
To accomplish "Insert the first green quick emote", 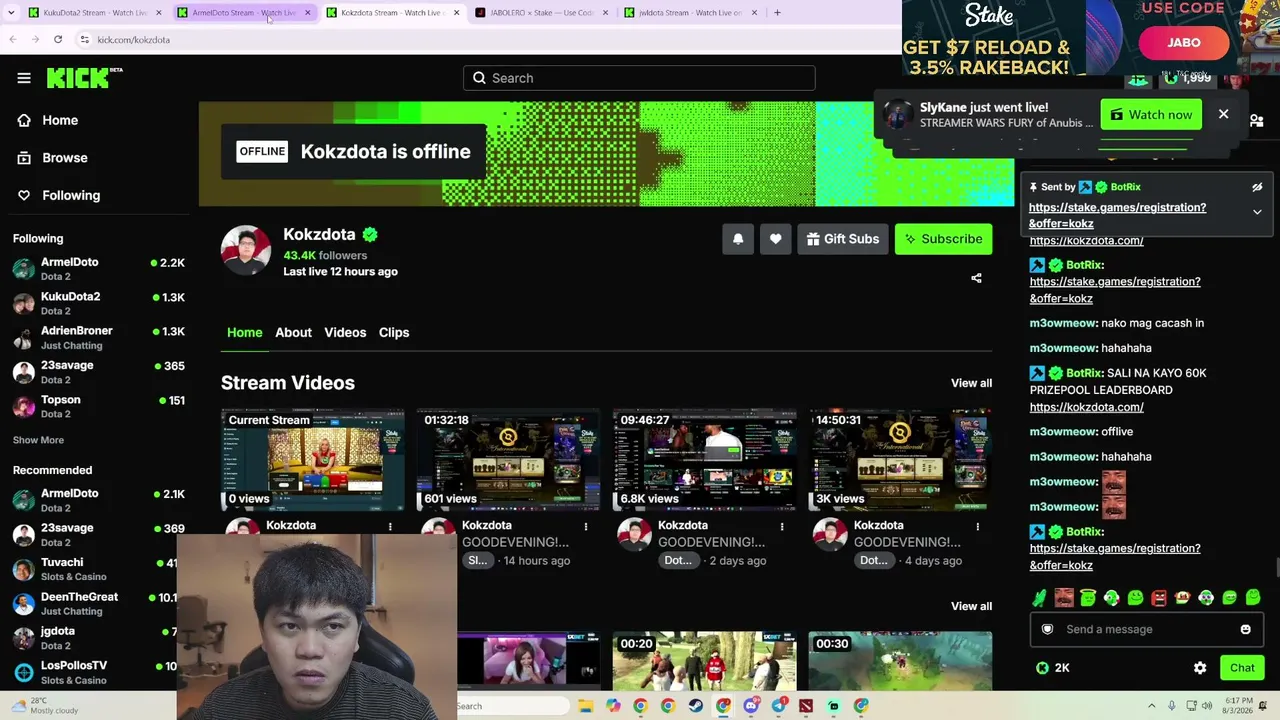I will tap(1040, 598).
